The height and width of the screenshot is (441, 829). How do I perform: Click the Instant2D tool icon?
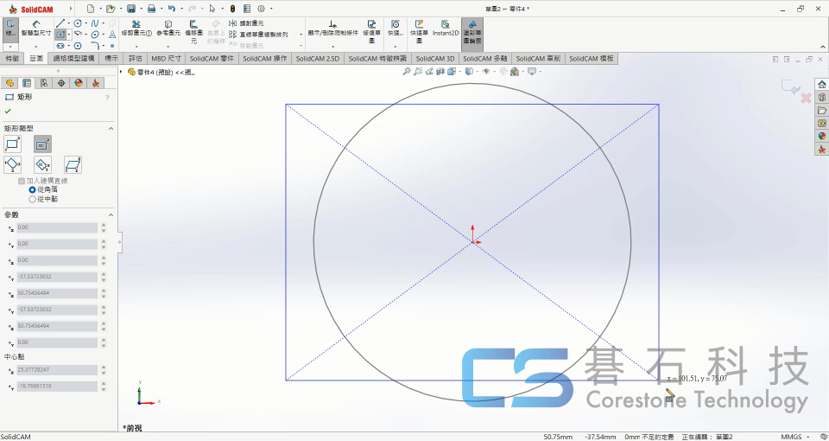(445, 28)
